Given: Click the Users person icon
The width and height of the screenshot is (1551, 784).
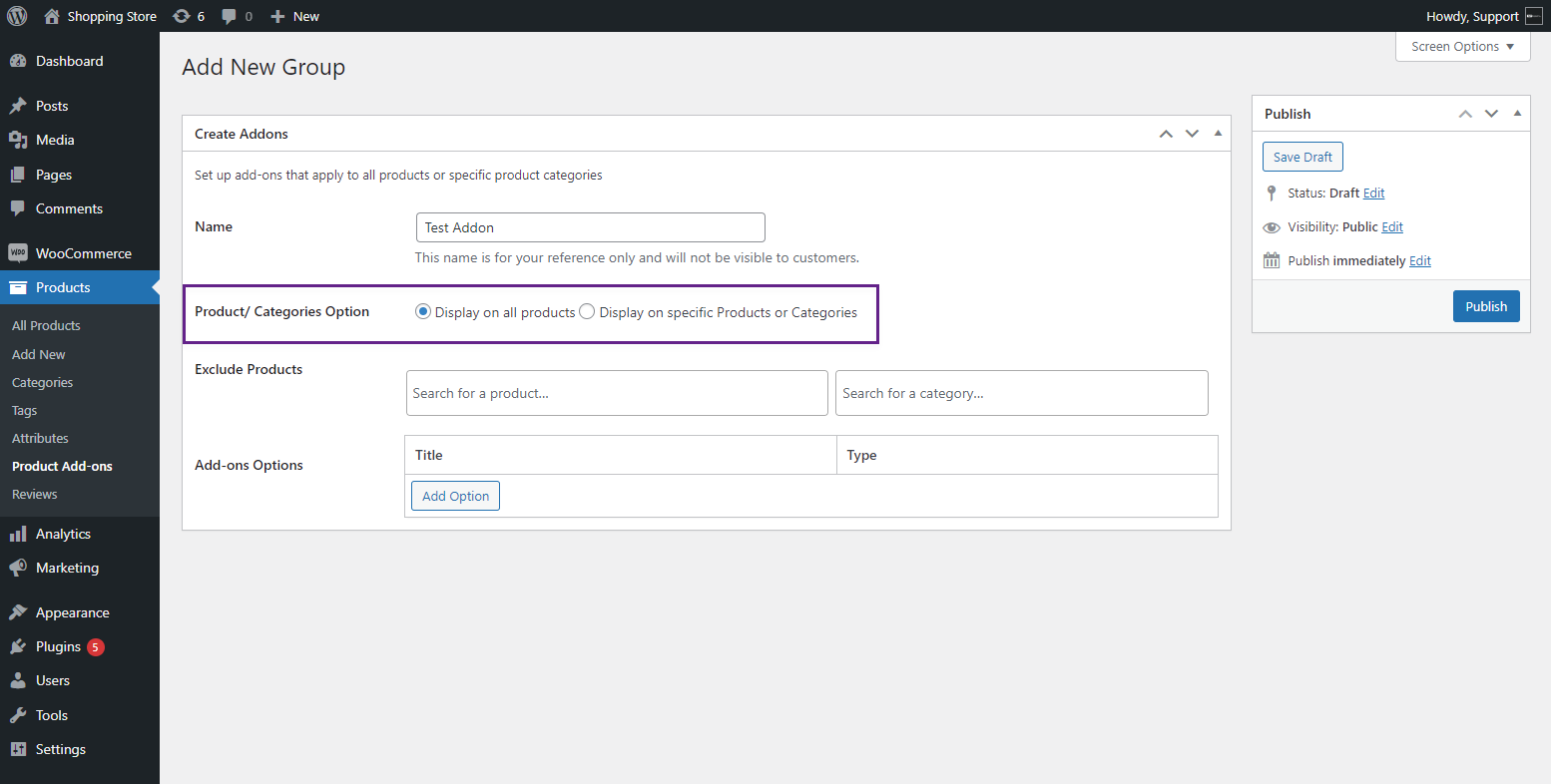Looking at the screenshot, I should tap(18, 680).
